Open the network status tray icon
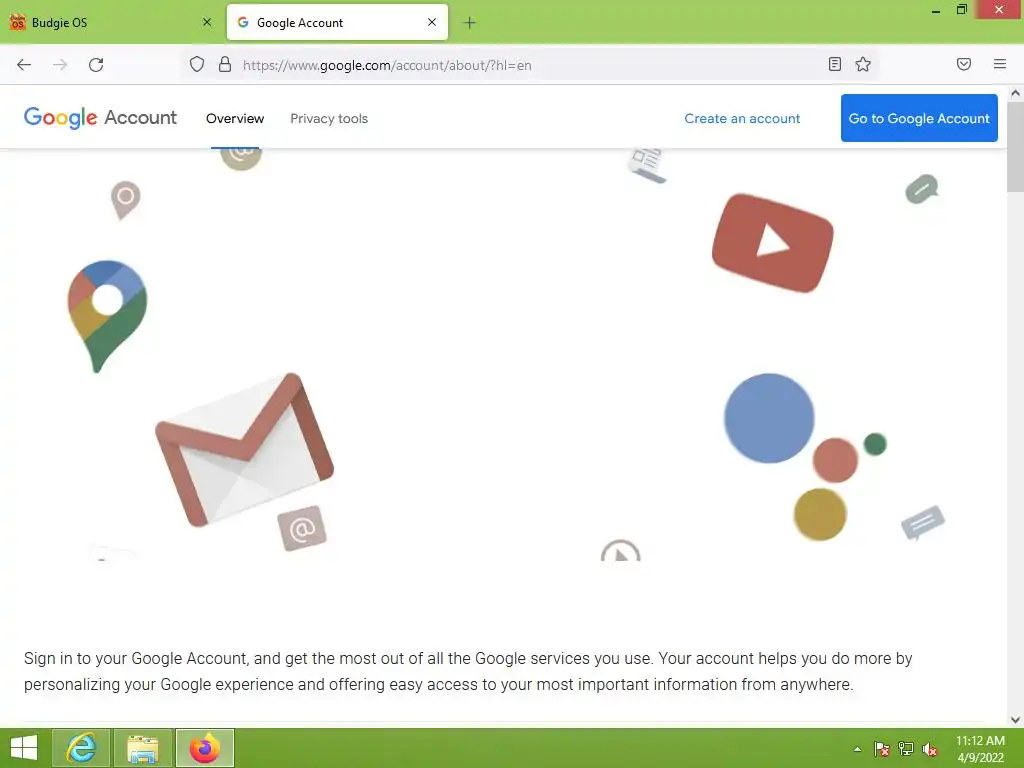The image size is (1024, 768). 906,749
